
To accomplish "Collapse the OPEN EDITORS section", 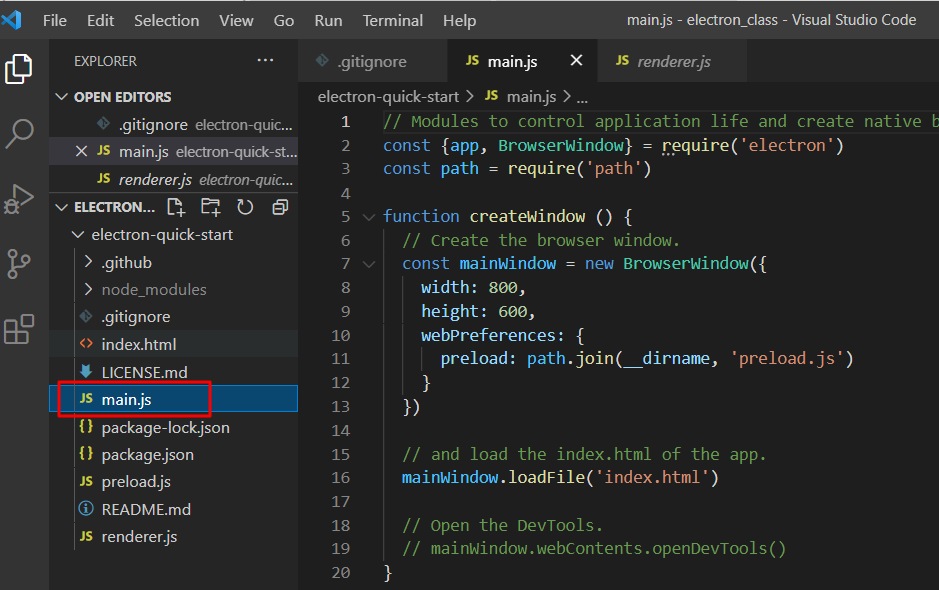I will [x=61, y=96].
